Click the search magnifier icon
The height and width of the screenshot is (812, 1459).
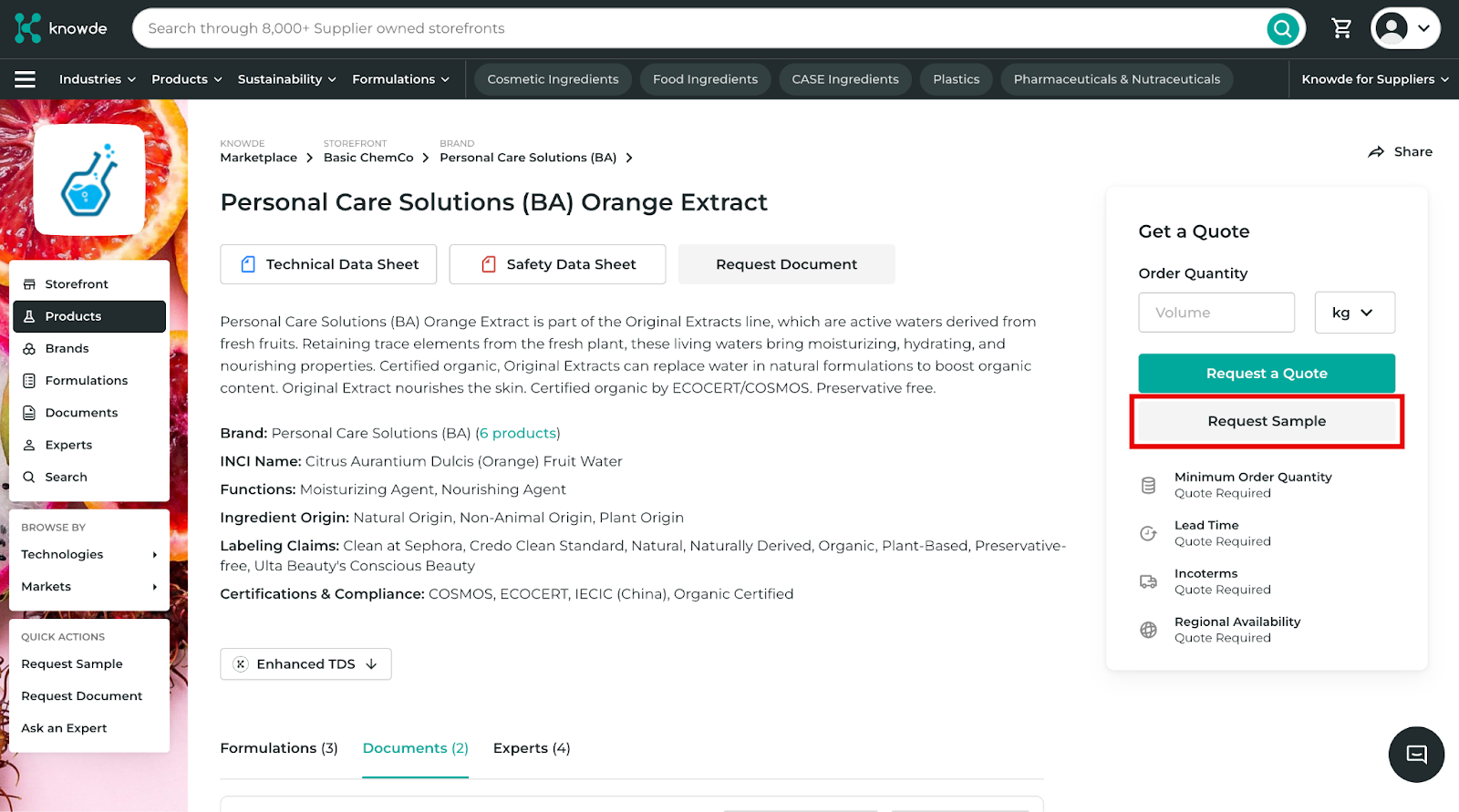click(1282, 29)
